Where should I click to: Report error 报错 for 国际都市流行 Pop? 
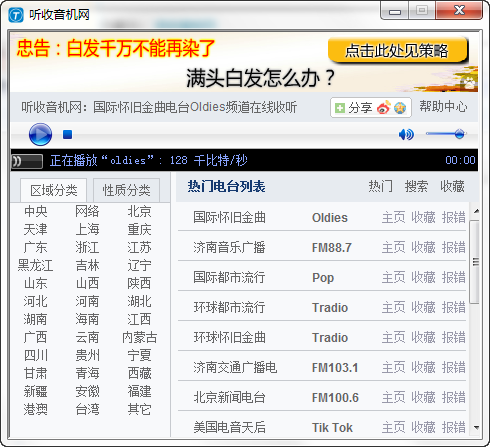(454, 277)
